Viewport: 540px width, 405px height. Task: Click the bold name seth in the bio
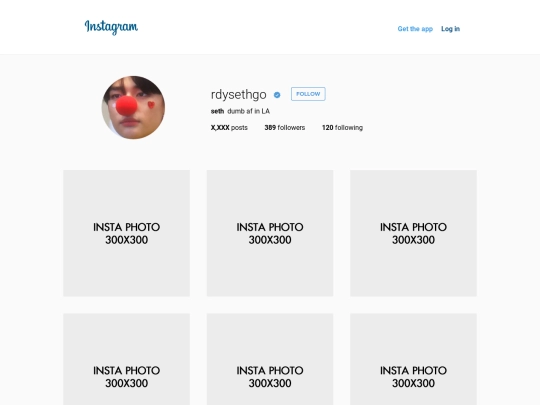click(x=217, y=111)
